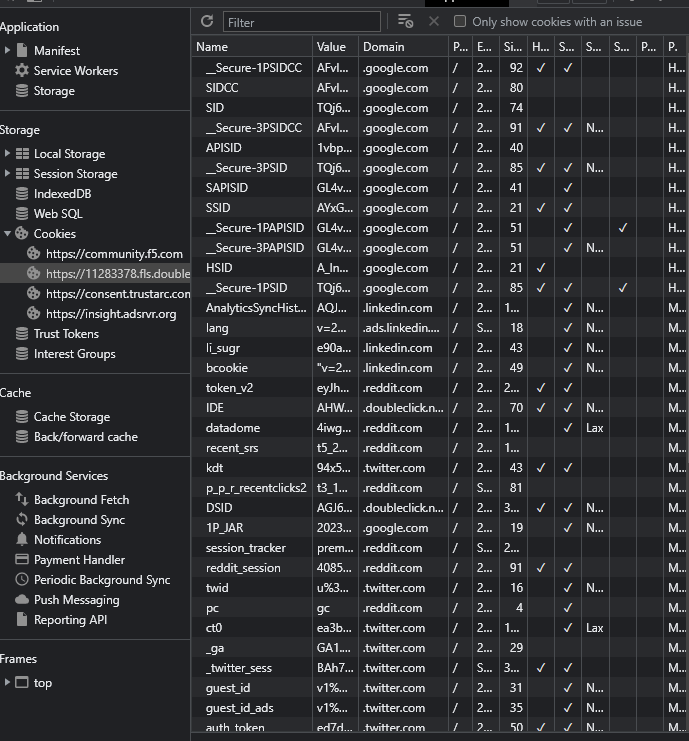Click the refresh cookies icon
The image size is (689, 741).
[x=207, y=21]
